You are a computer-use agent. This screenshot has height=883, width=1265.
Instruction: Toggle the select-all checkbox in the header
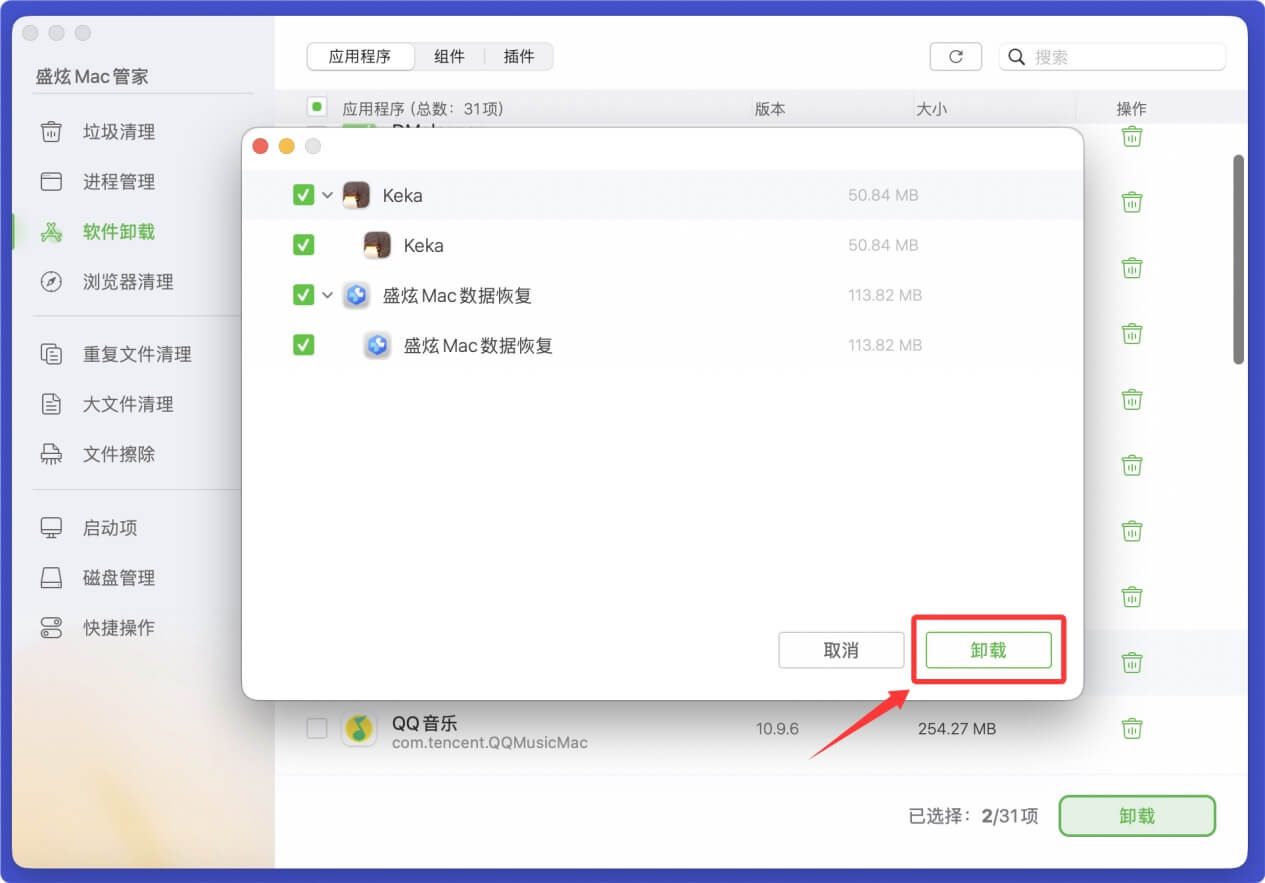[318, 106]
